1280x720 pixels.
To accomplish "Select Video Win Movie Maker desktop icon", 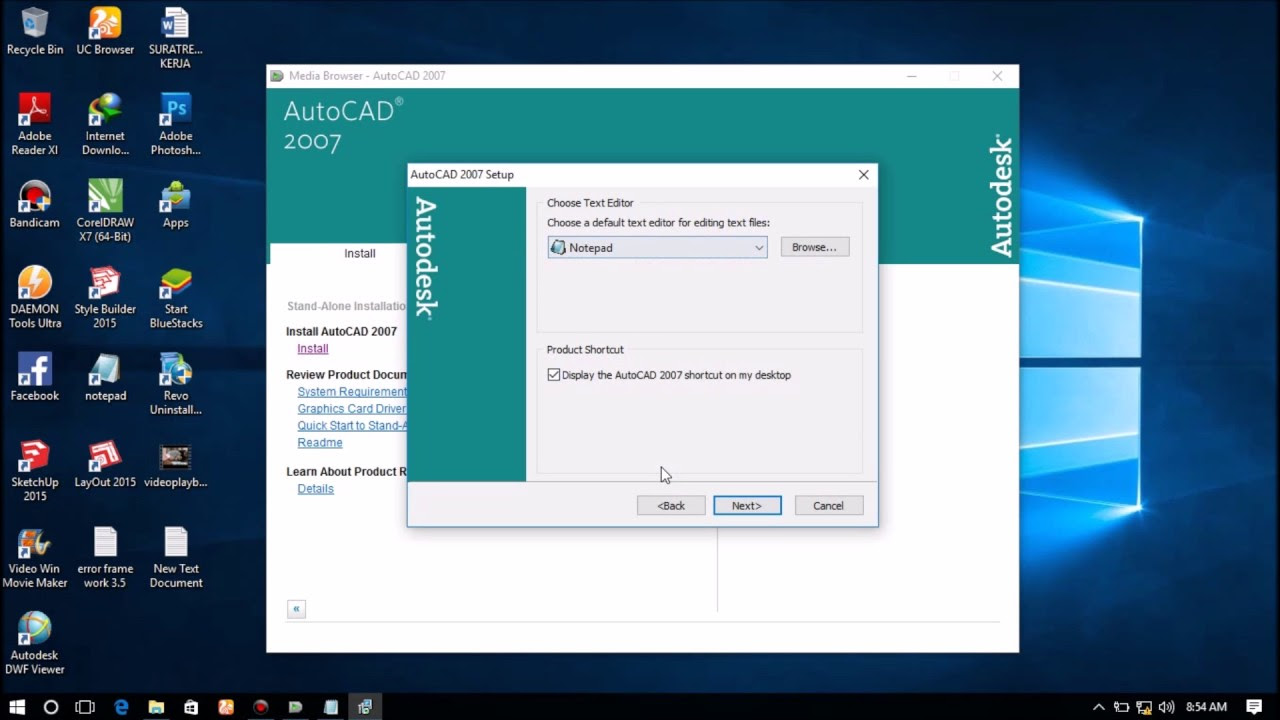I will [35, 557].
